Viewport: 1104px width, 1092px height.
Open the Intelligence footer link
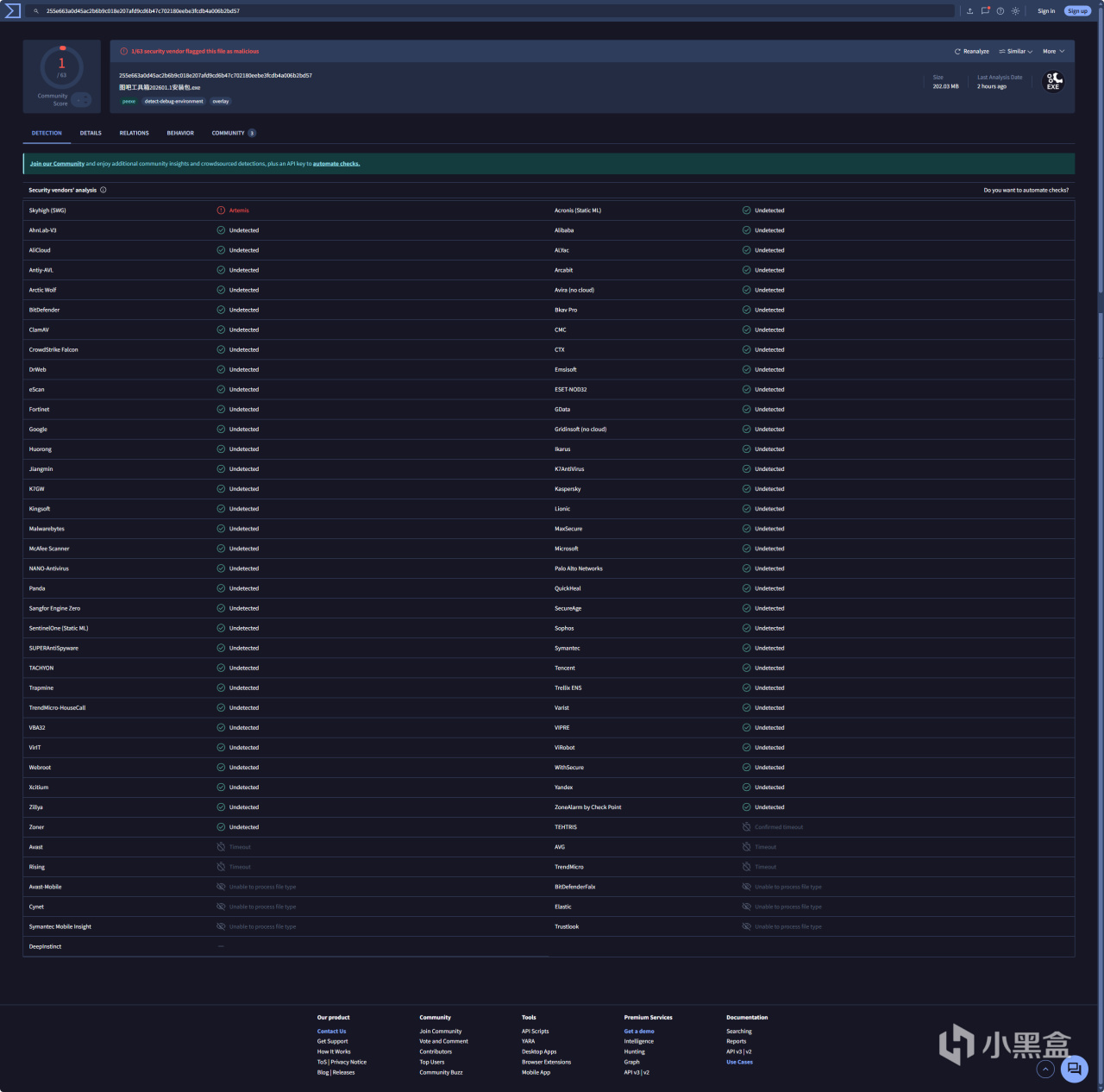click(x=639, y=1042)
